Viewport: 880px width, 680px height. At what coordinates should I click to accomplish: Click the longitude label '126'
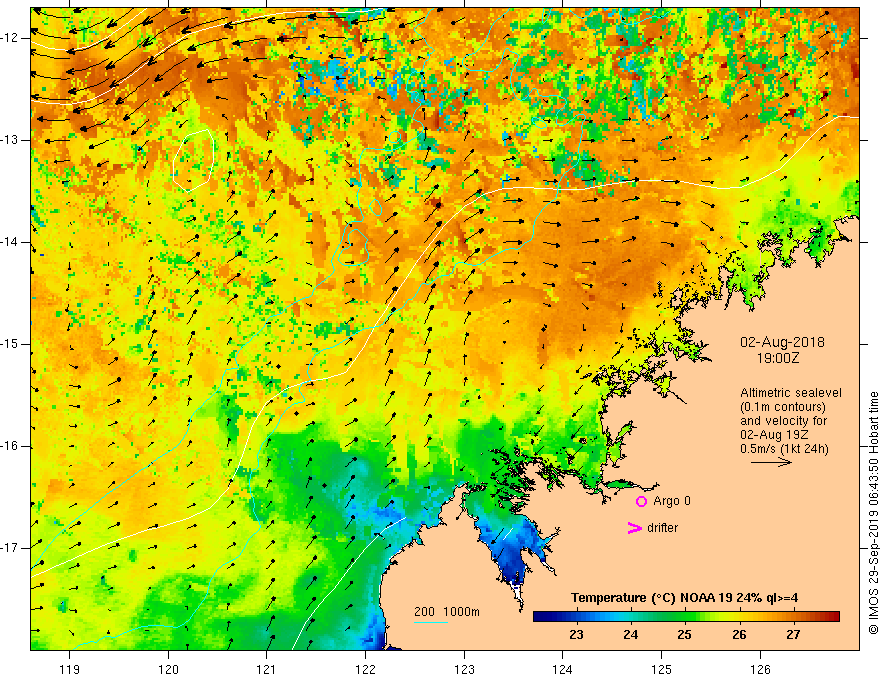point(760,669)
